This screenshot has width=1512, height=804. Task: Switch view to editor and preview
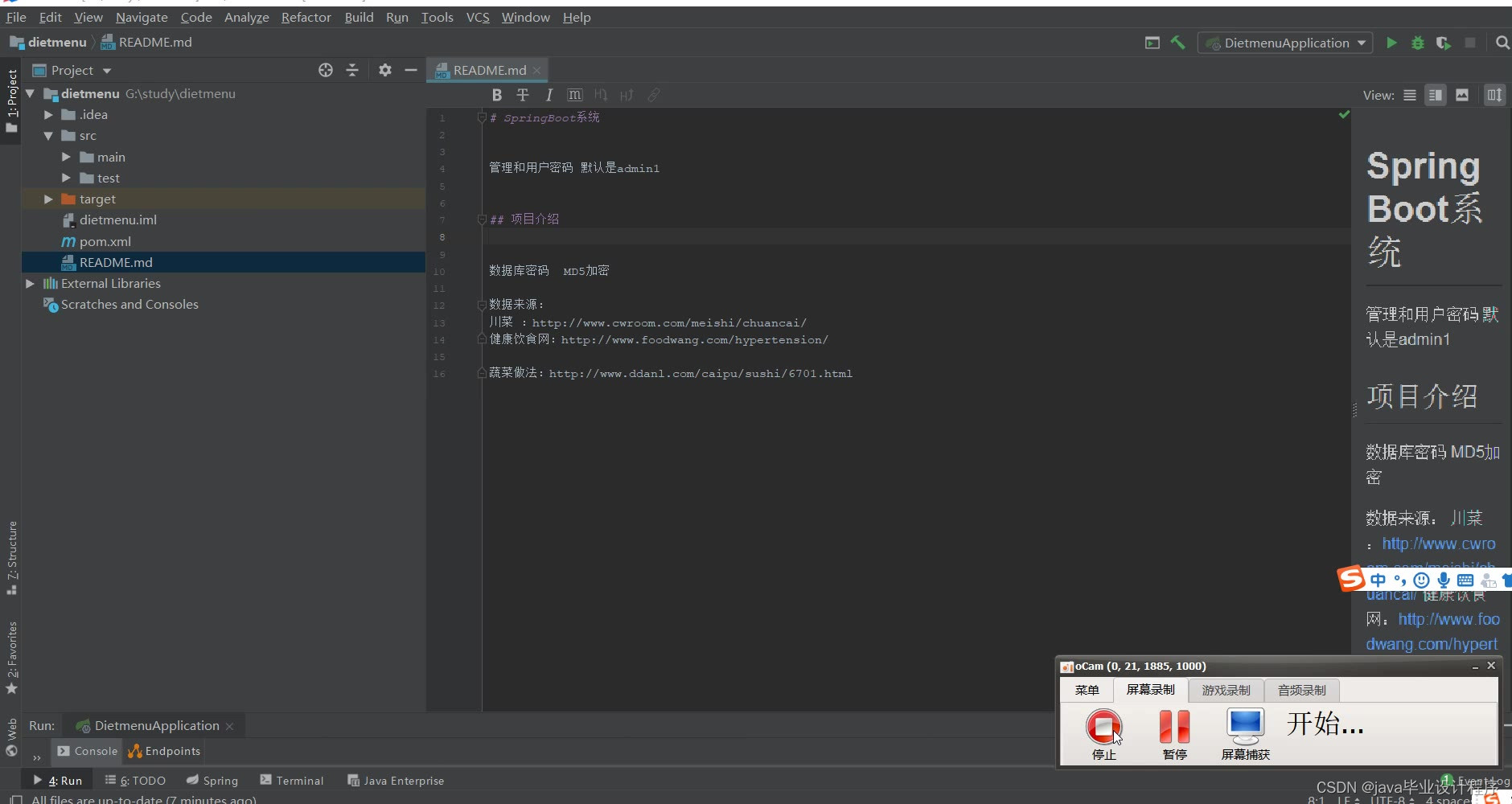[1436, 95]
